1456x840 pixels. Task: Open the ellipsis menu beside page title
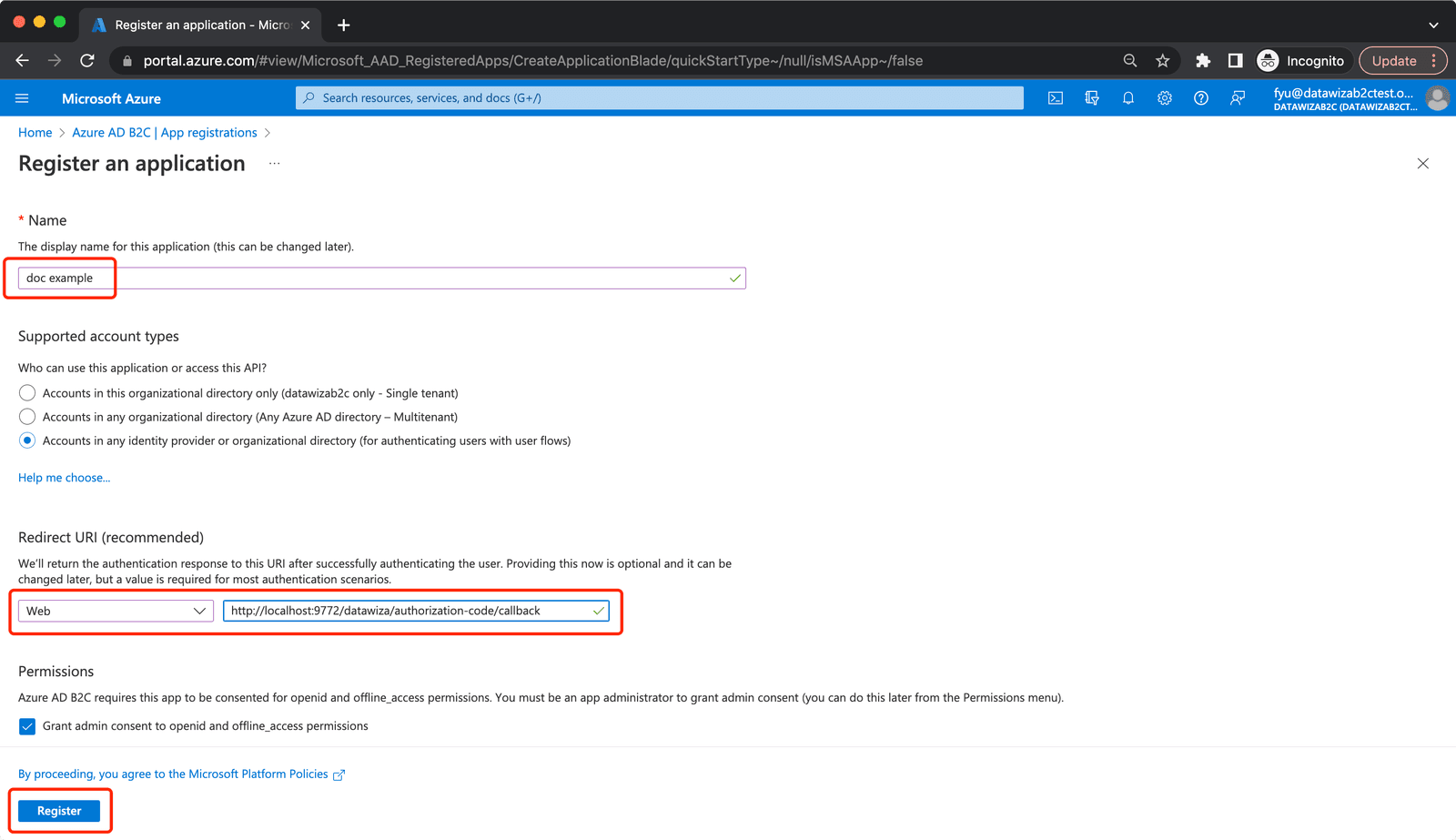click(275, 164)
